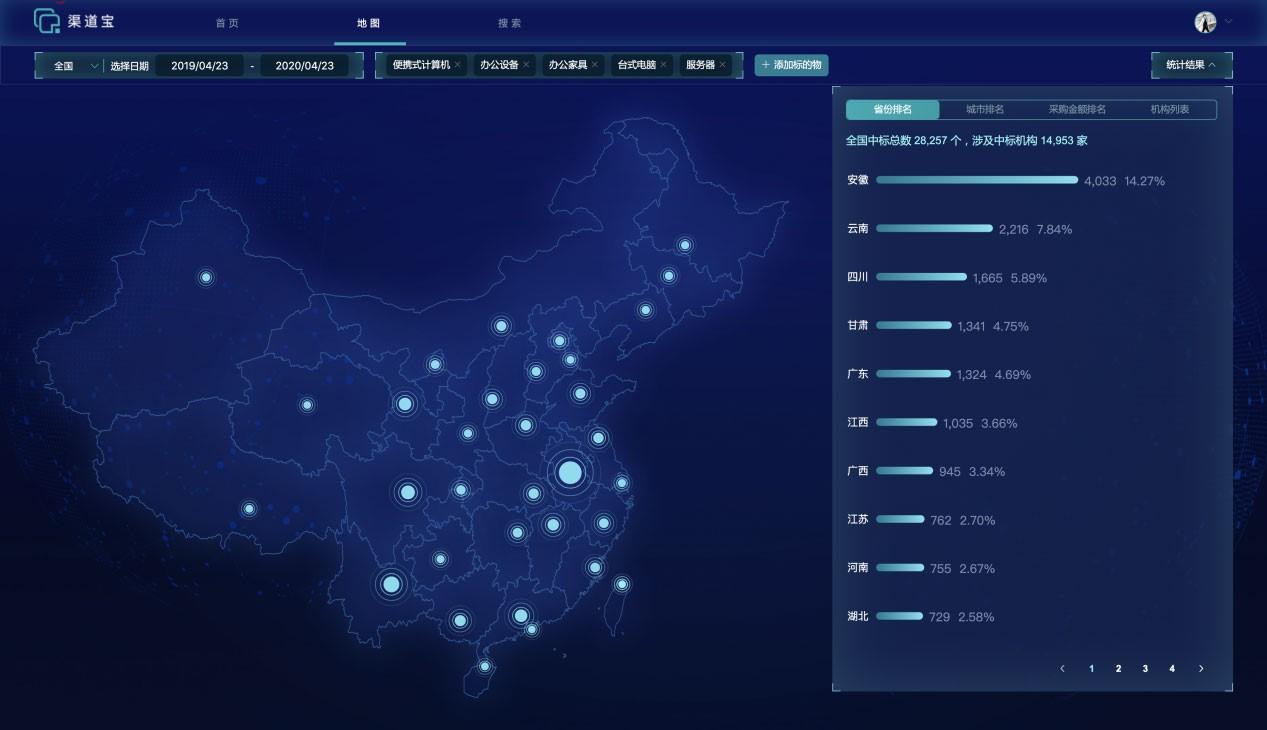Open the 首页 navigation tab

tap(227, 23)
